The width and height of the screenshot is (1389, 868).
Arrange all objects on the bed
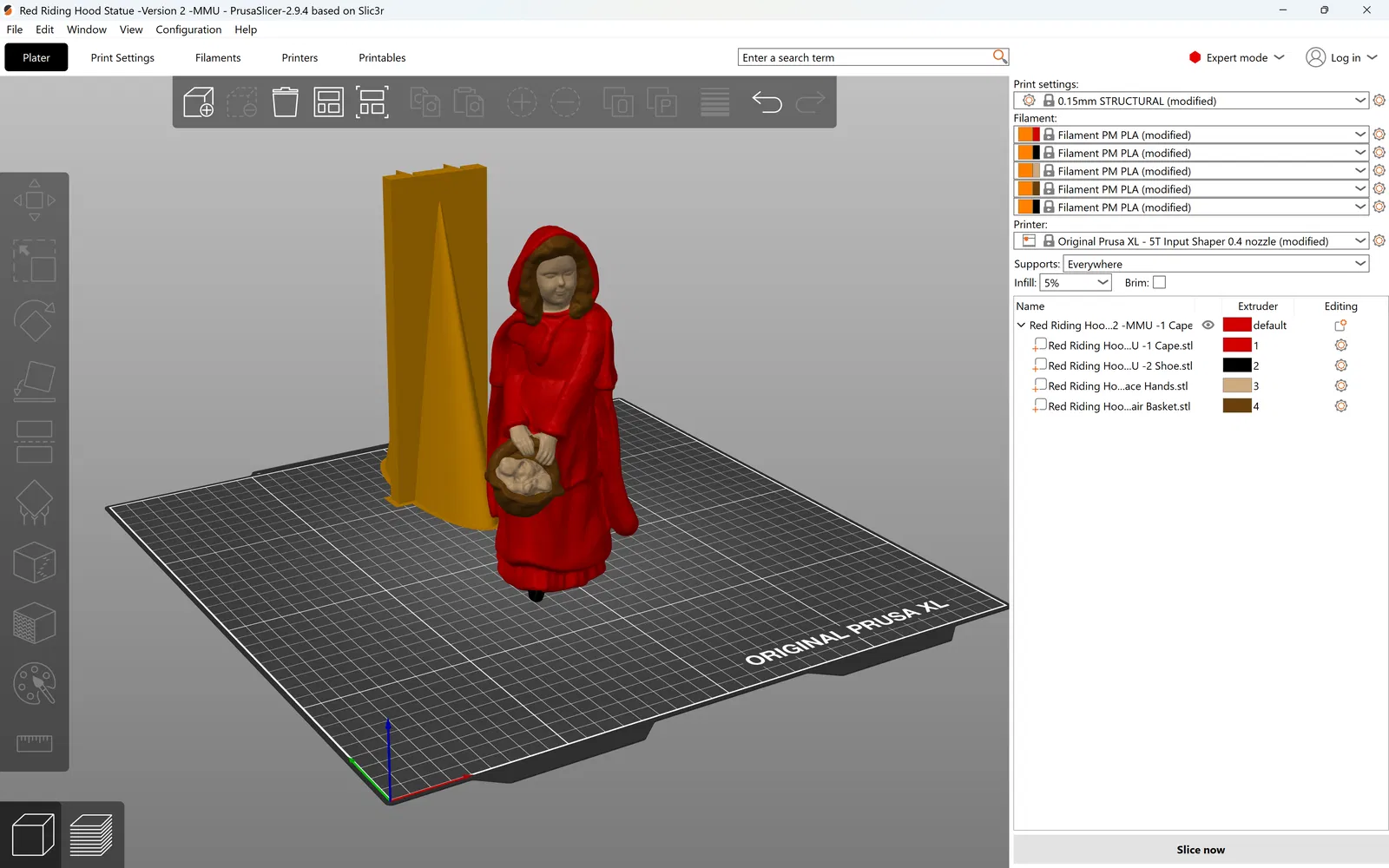click(x=329, y=102)
